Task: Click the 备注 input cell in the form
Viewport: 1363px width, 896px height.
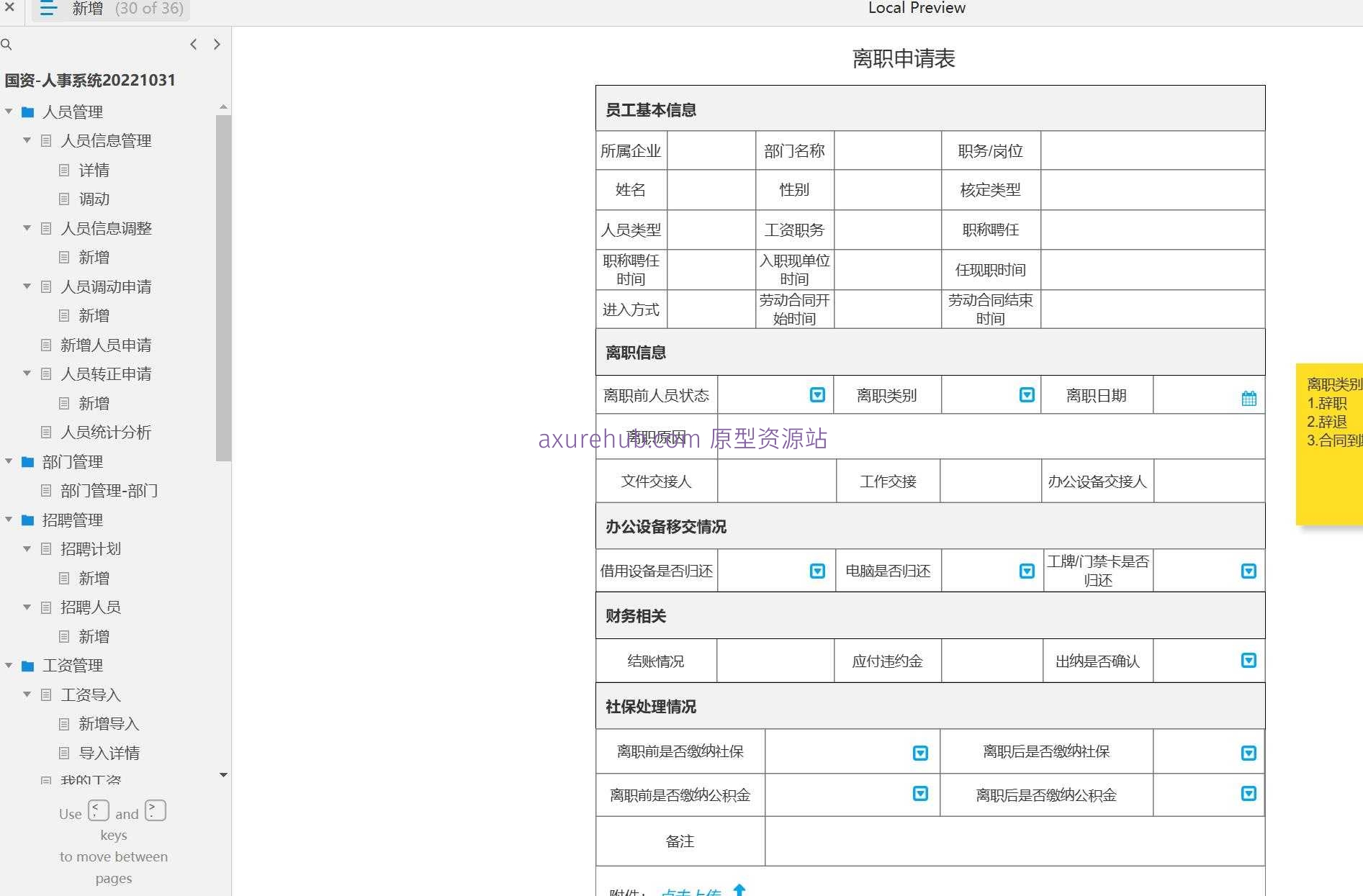Action: coord(1014,841)
